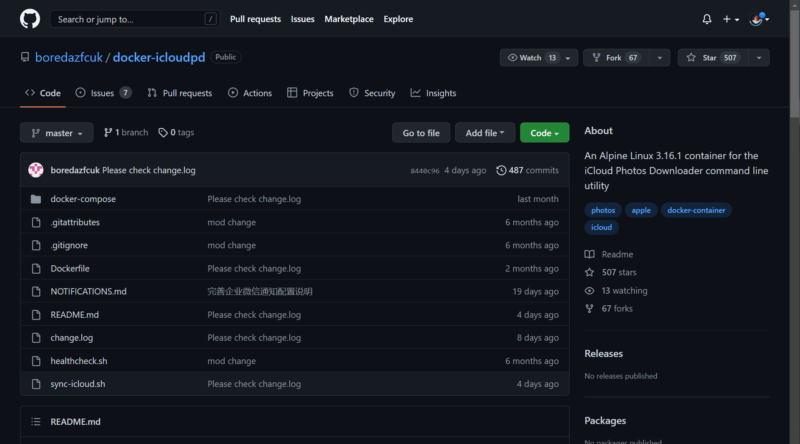Click the file icon beside sync-icloud.sh
This screenshot has height=444, width=800.
(x=36, y=384)
